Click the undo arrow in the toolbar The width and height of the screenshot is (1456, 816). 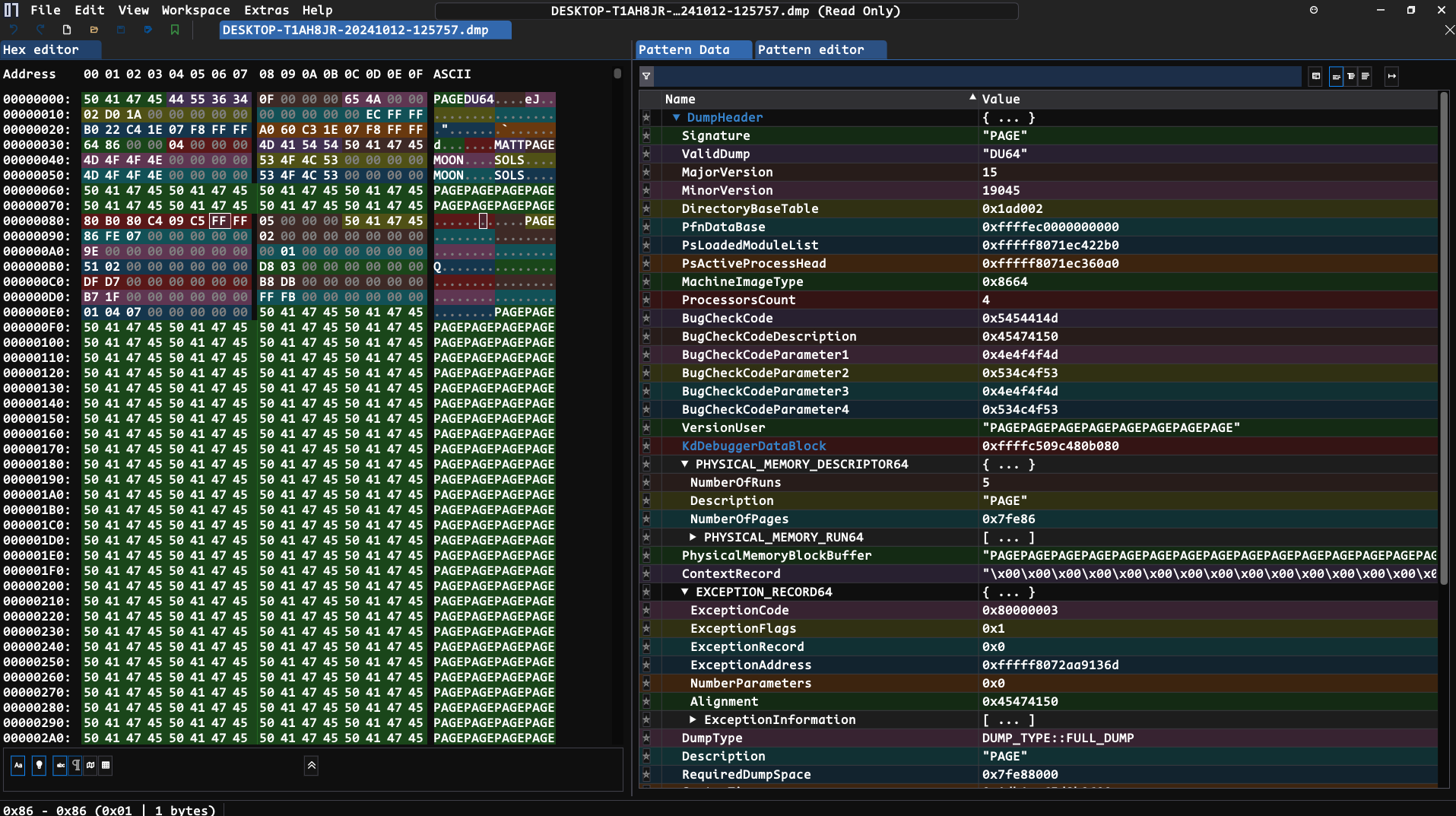14,30
